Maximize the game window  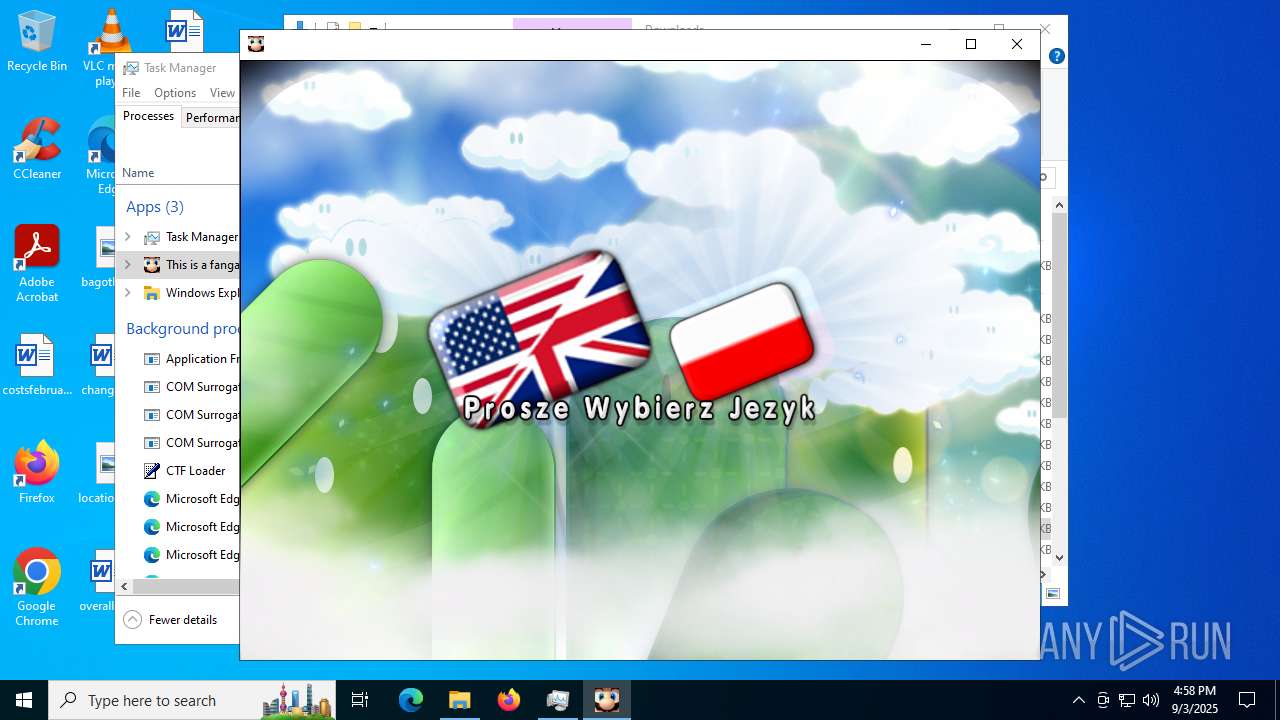970,44
